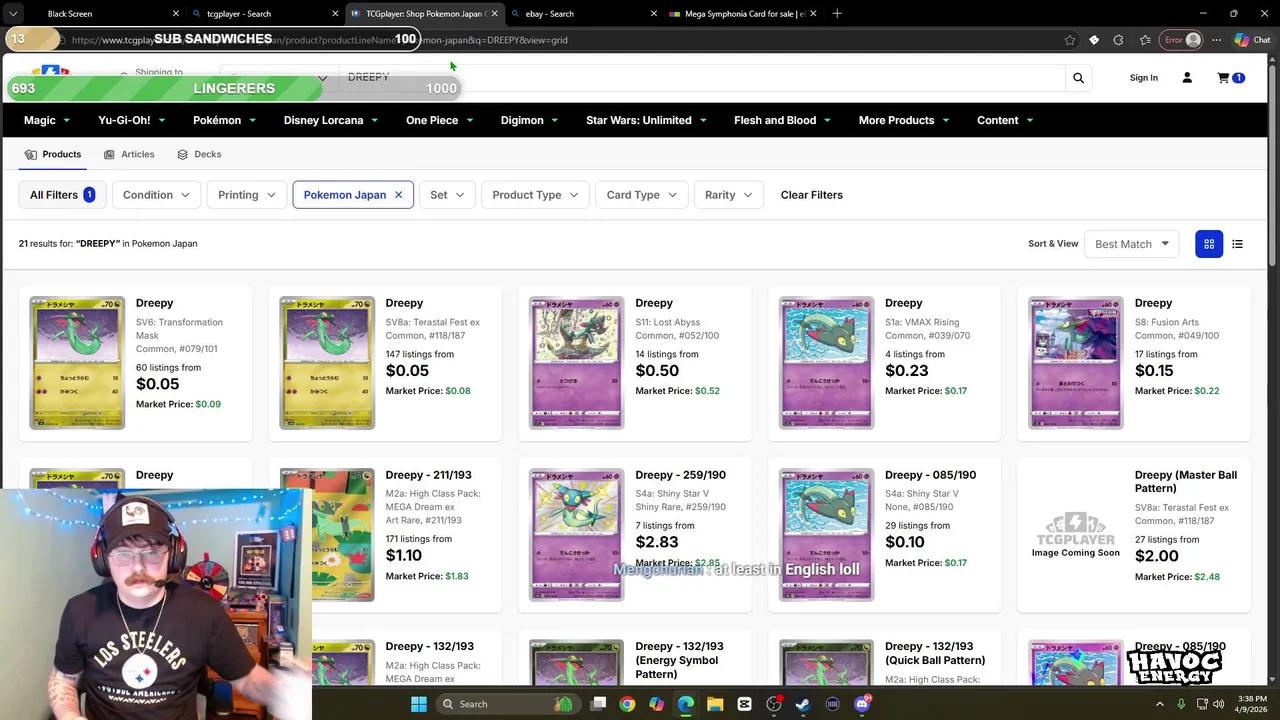Open Copilot from the taskbar
Viewport: 1280px width, 720px height.
(656, 704)
